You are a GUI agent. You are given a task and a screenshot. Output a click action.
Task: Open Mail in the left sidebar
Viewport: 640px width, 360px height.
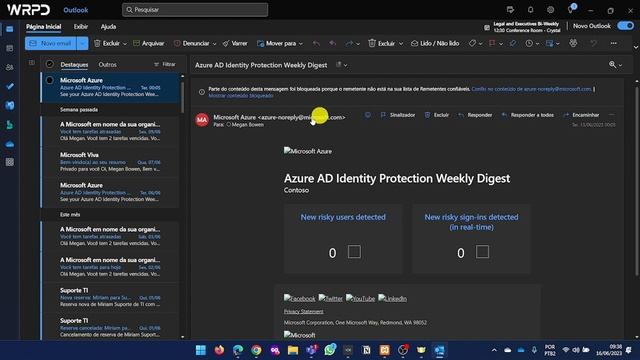[10, 29]
